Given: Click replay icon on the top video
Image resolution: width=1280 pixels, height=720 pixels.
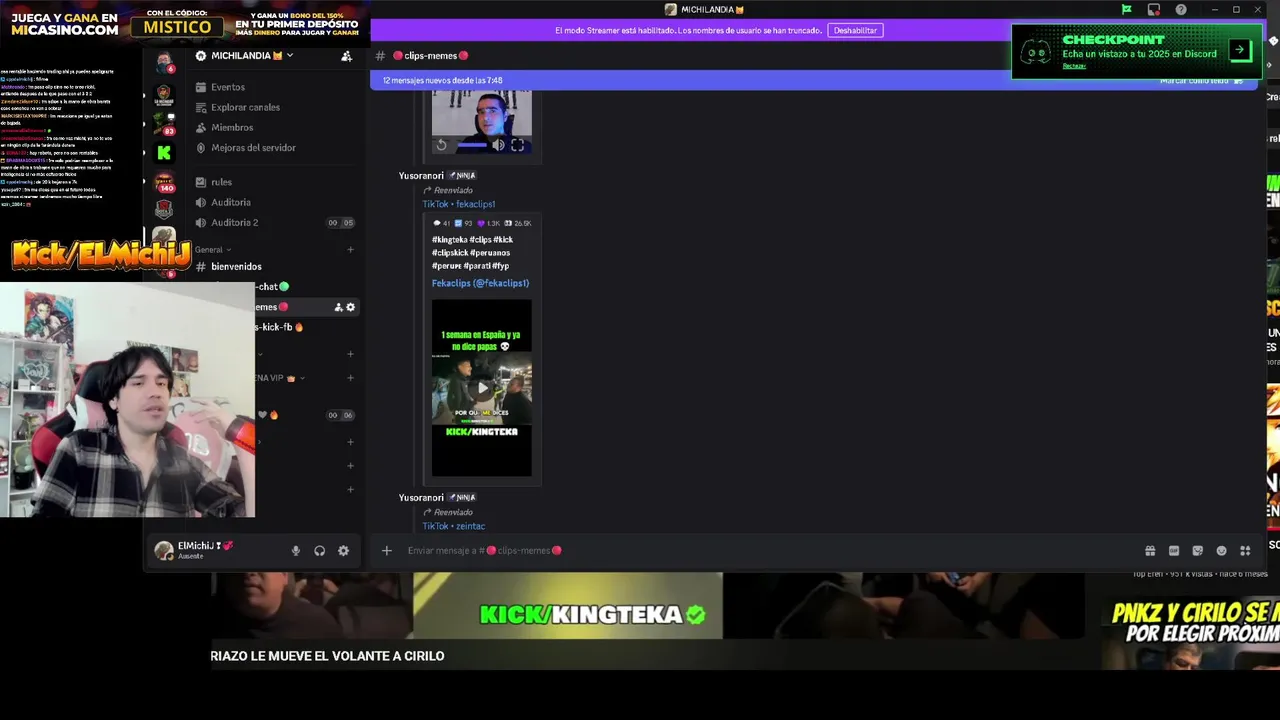Looking at the screenshot, I should [441, 145].
